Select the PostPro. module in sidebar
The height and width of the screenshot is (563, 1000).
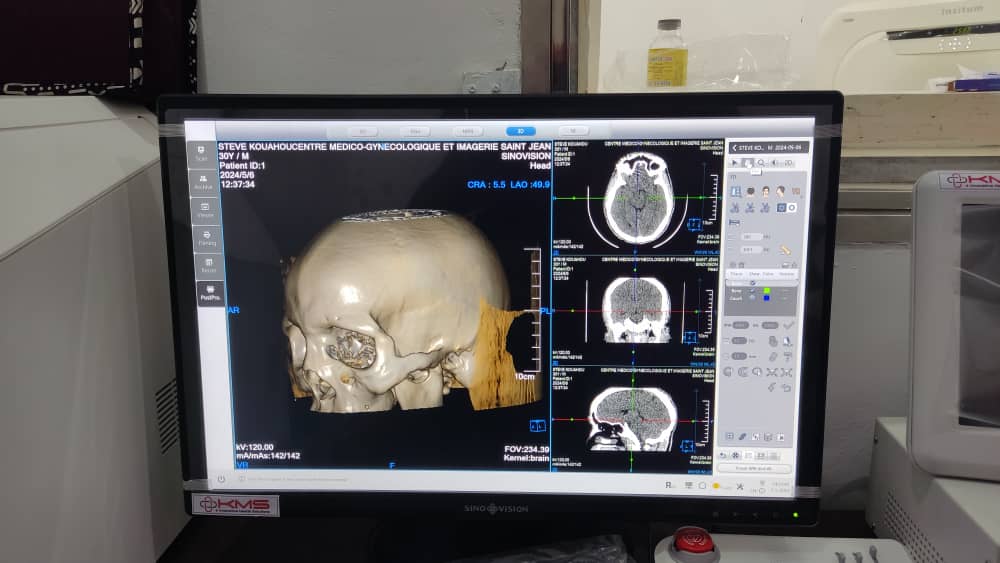[210, 293]
